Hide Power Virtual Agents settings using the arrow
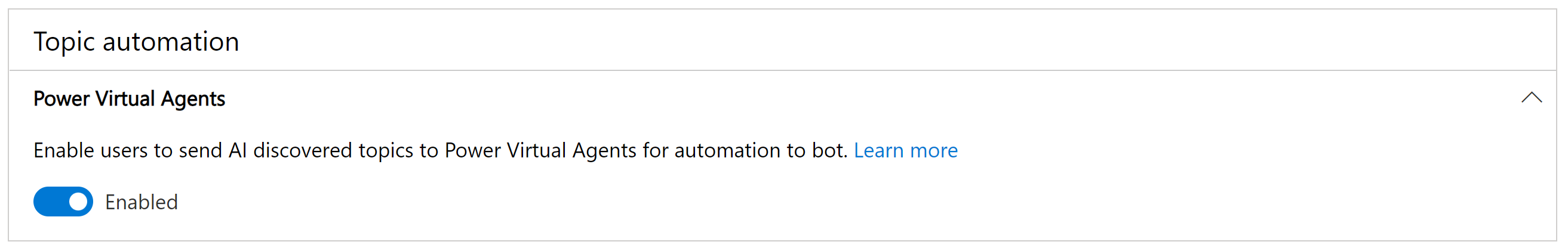Viewport: 1568px width, 251px height. point(1532,98)
